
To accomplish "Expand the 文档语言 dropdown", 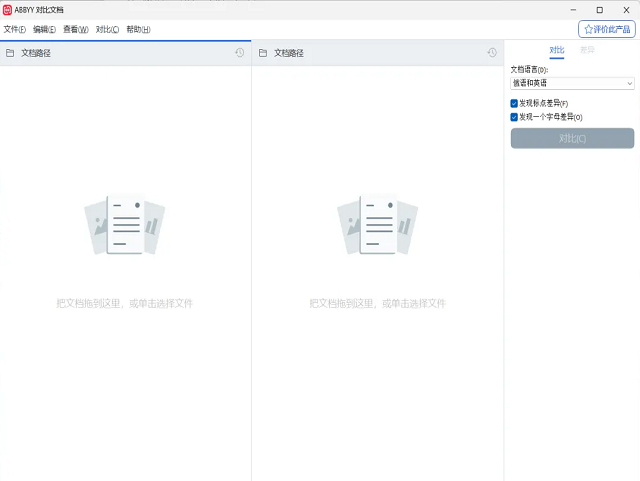I will (572, 83).
